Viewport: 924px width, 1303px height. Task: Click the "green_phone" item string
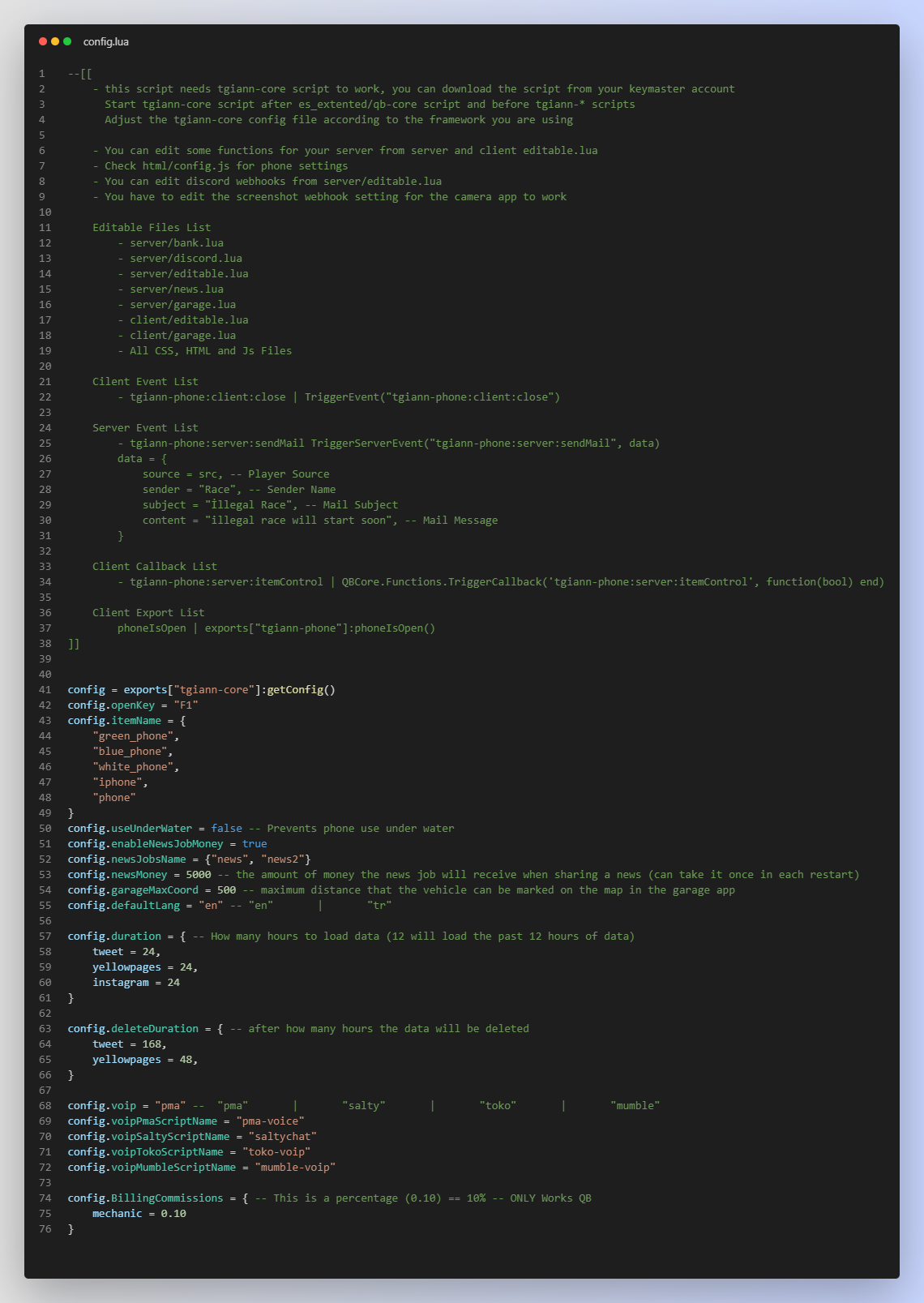click(x=133, y=736)
